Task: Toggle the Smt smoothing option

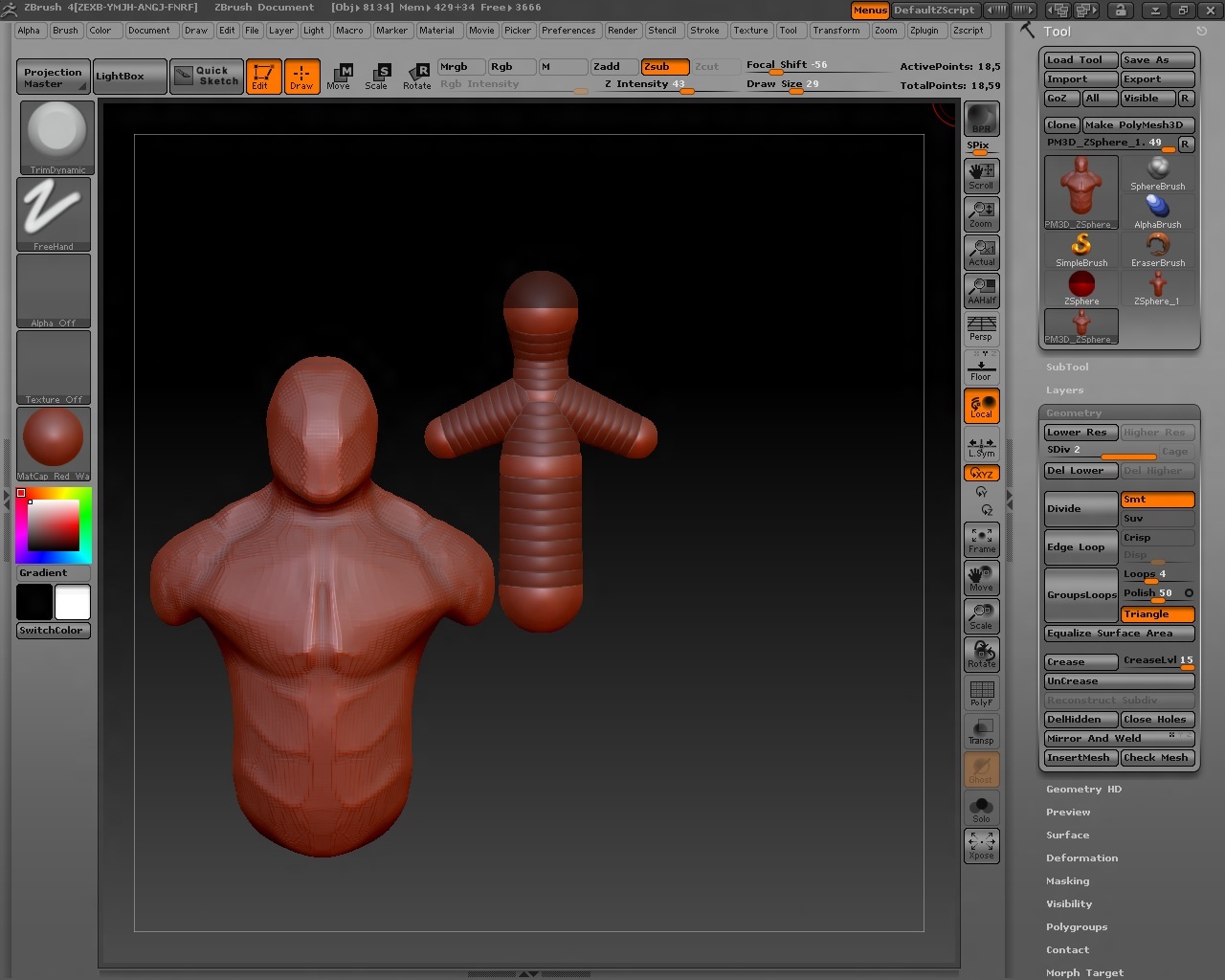Action: coord(1157,500)
